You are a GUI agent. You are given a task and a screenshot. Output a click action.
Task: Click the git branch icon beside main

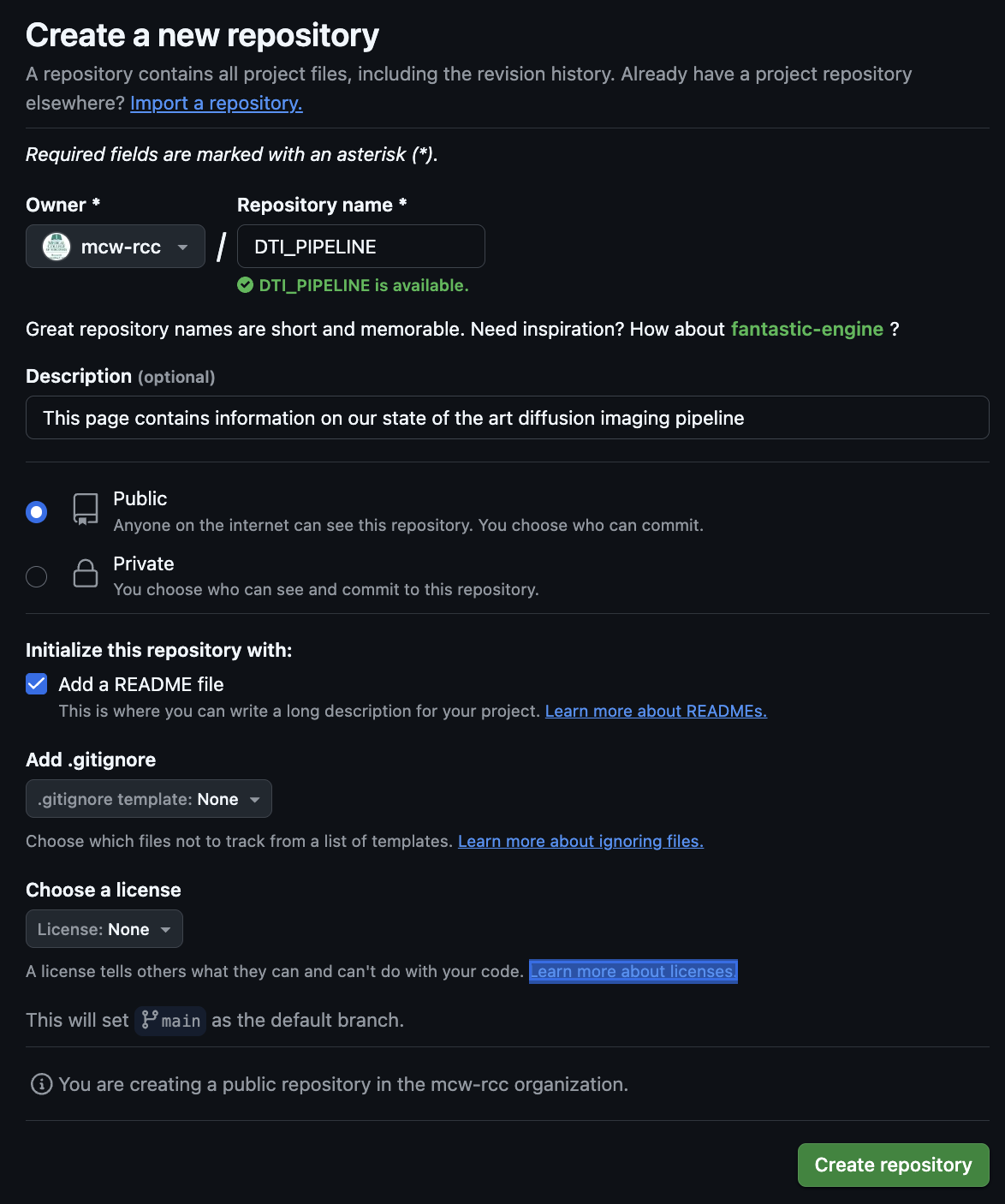pos(150,1020)
